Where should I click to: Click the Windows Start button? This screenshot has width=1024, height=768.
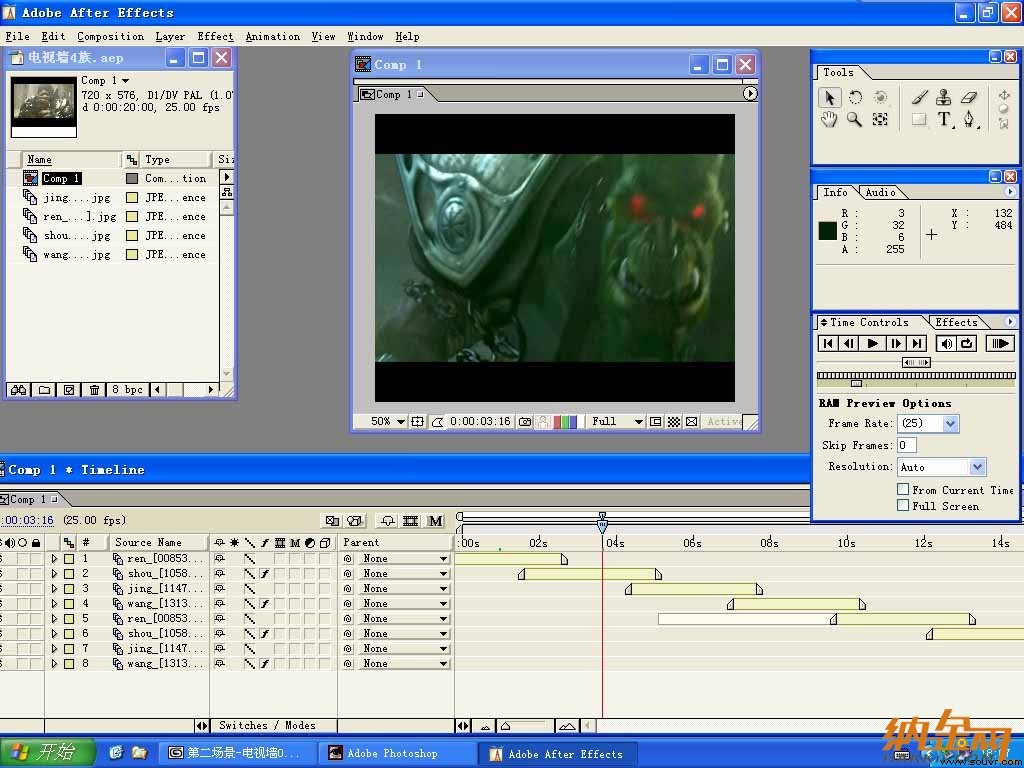click(x=48, y=752)
